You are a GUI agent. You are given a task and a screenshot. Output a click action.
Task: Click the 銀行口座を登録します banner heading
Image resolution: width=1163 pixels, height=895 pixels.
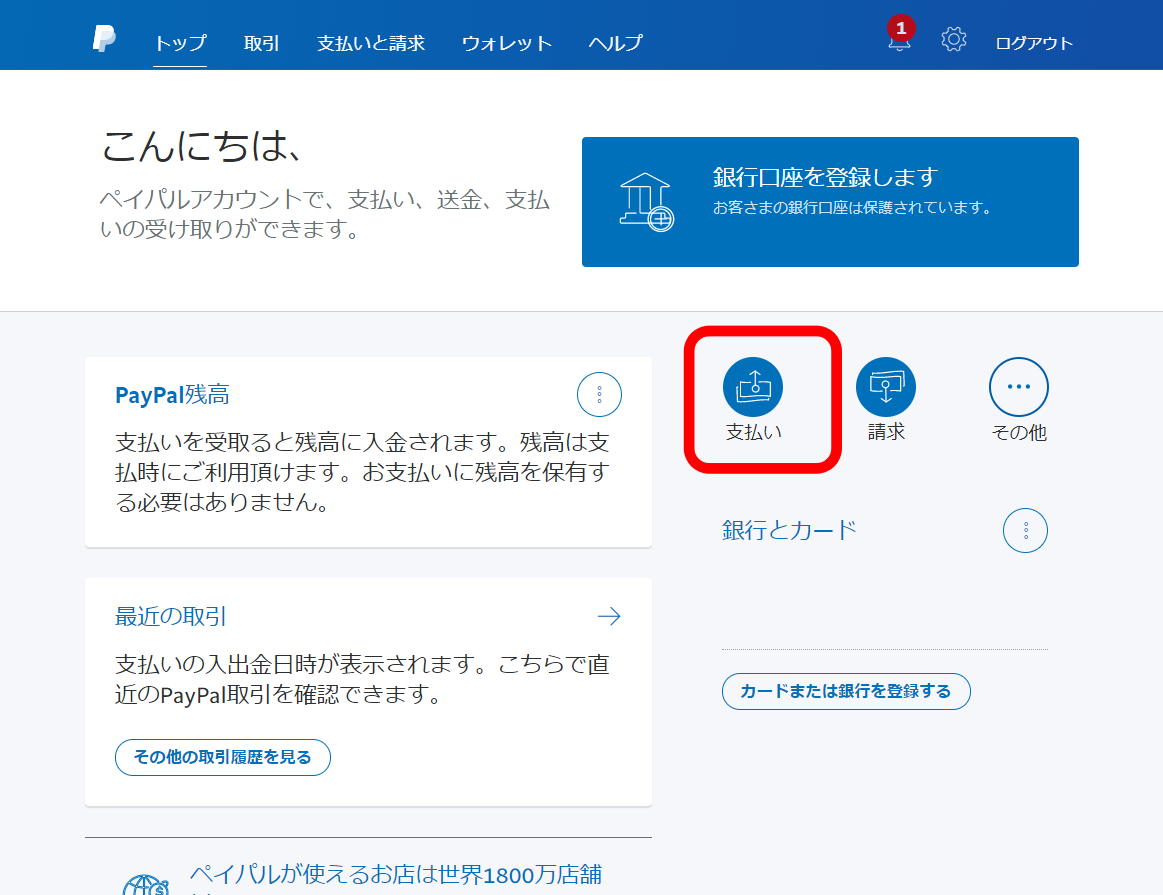(x=825, y=178)
